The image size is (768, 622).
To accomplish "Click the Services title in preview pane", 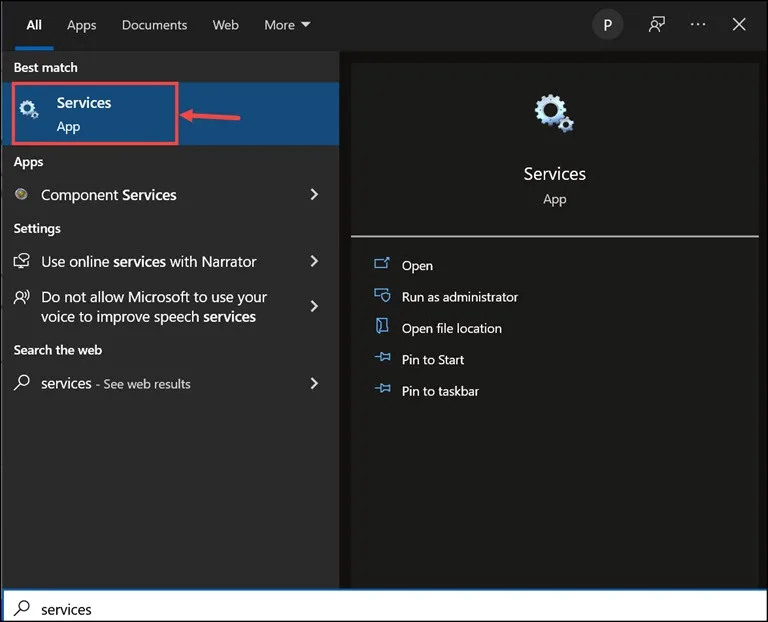I will click(x=554, y=174).
